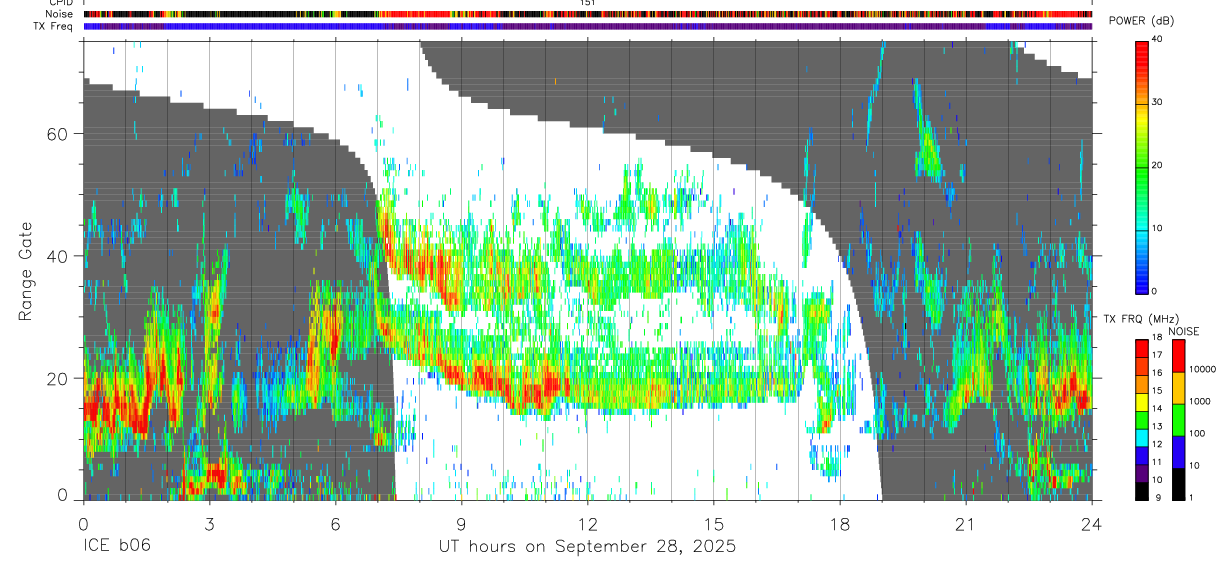Select black 1-10 segment of NOISE legend

tap(1178, 483)
